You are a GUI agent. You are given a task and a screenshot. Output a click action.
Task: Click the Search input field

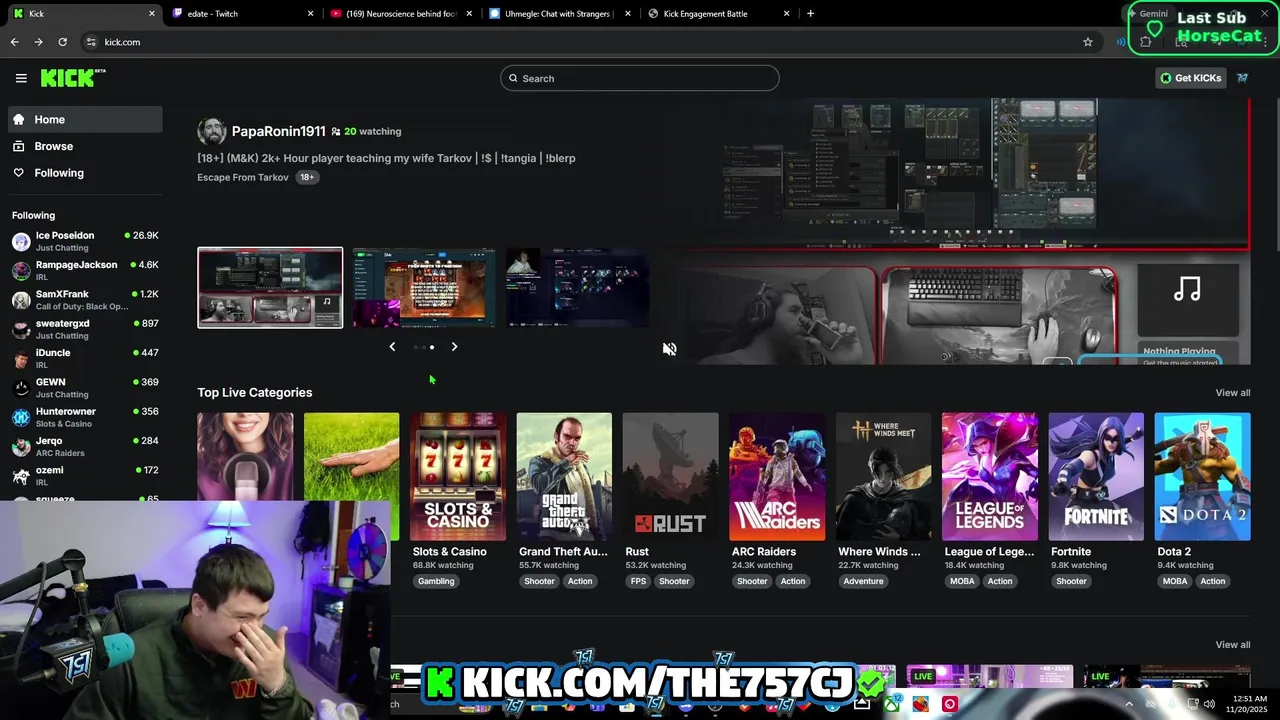(640, 78)
